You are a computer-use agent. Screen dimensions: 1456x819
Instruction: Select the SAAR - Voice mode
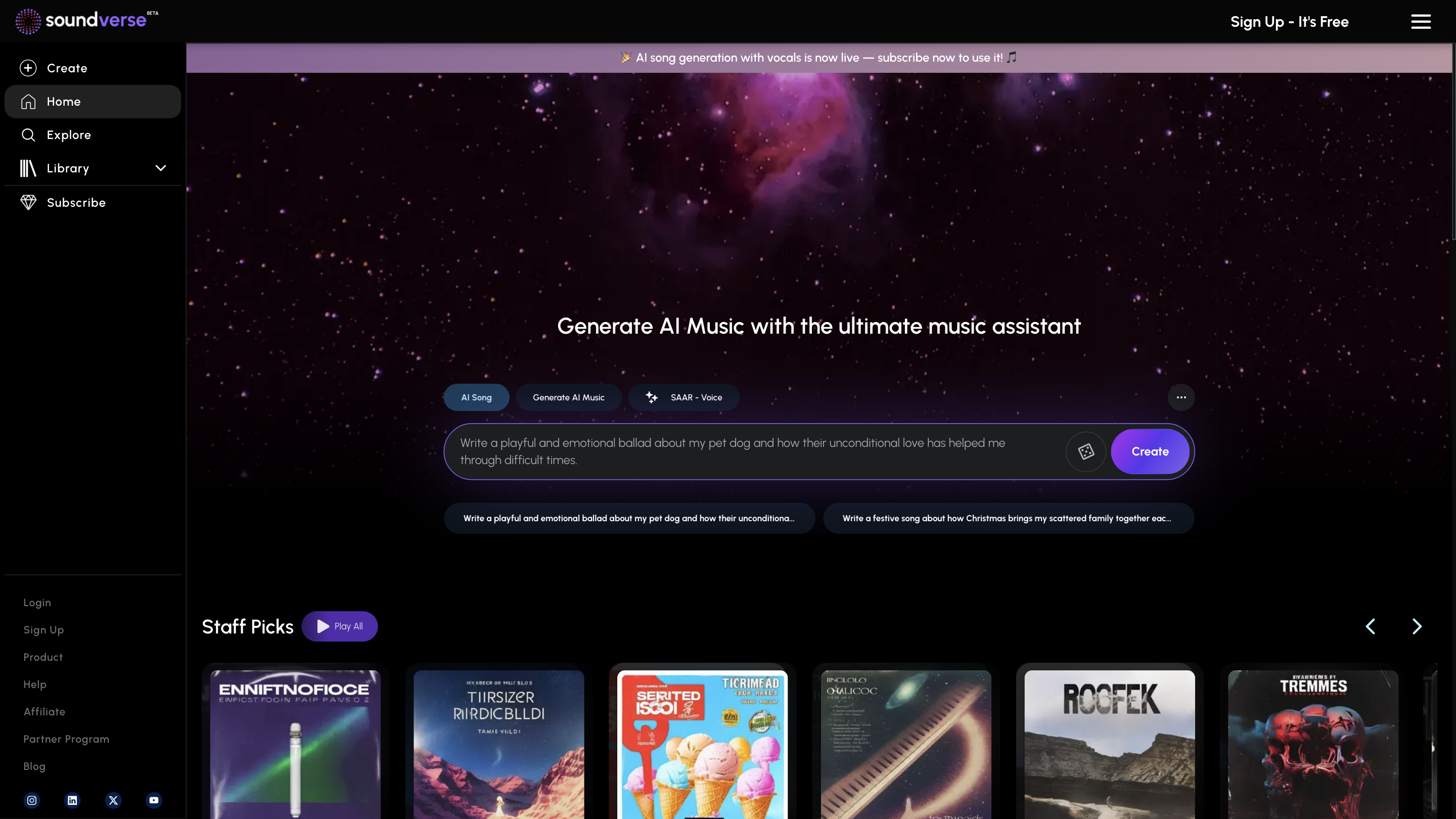684,397
